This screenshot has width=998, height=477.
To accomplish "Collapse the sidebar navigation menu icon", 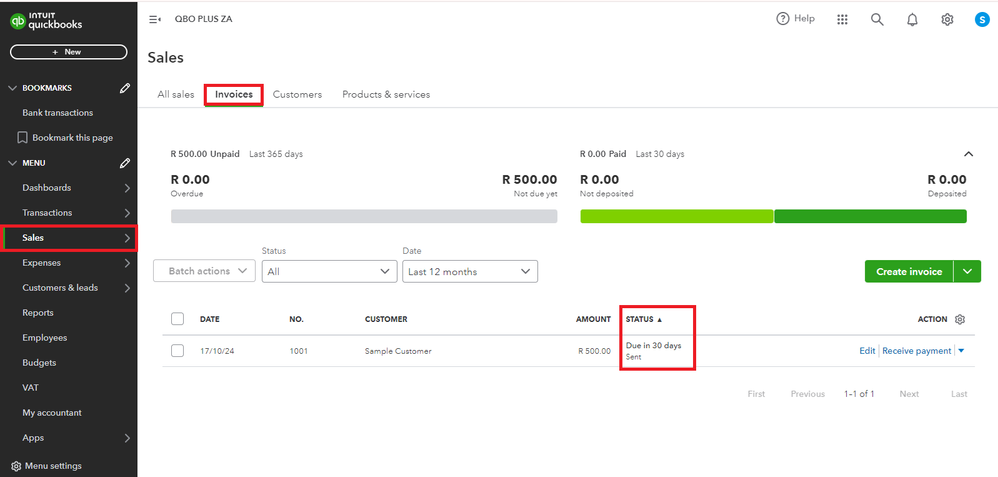I will 155,19.
